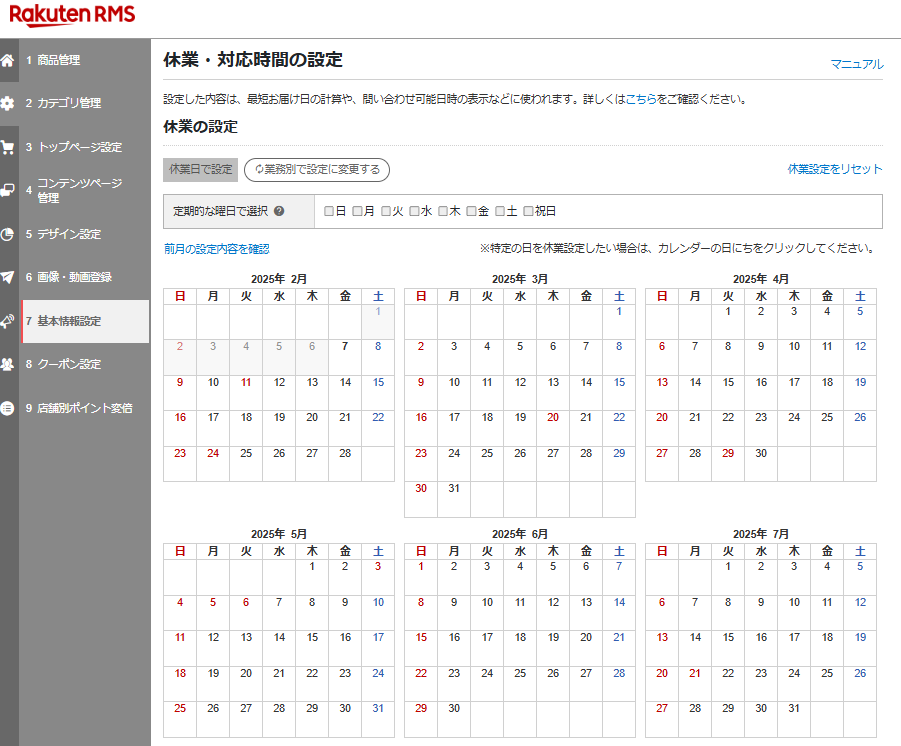Open the マニュアル link
This screenshot has height=746, width=901.
856,64
